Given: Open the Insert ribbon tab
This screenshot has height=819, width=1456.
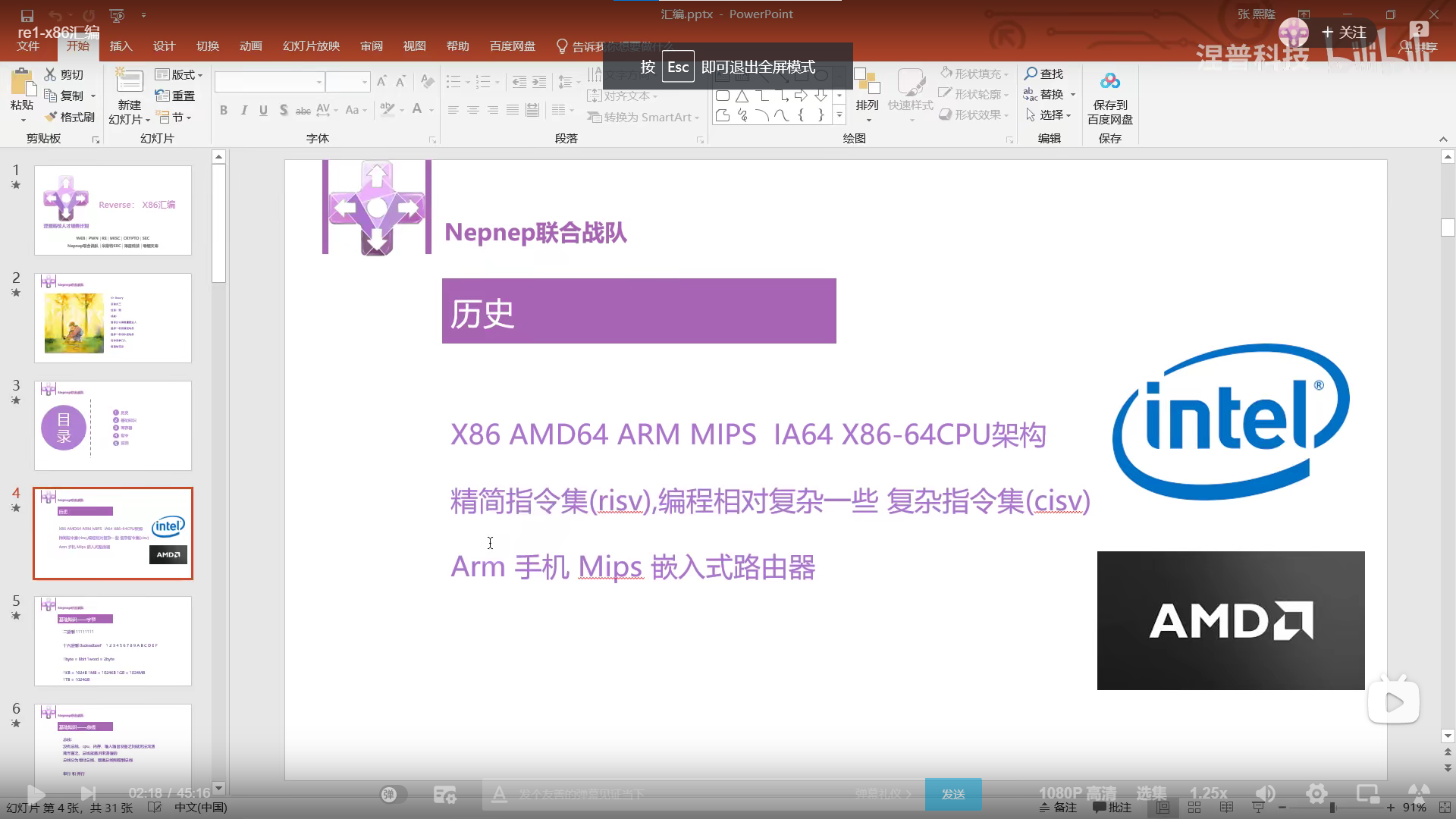Looking at the screenshot, I should click(x=121, y=46).
